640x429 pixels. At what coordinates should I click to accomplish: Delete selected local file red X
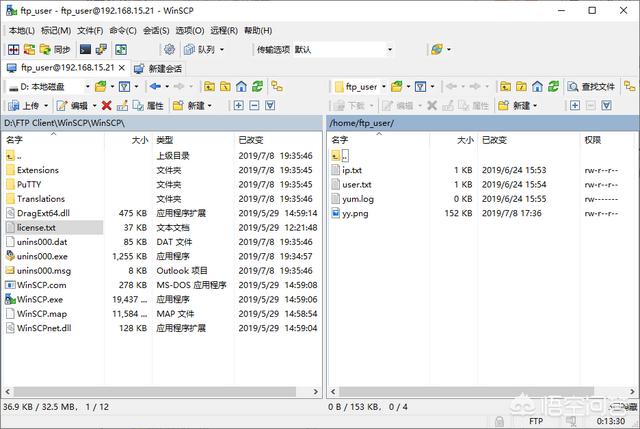tap(107, 106)
